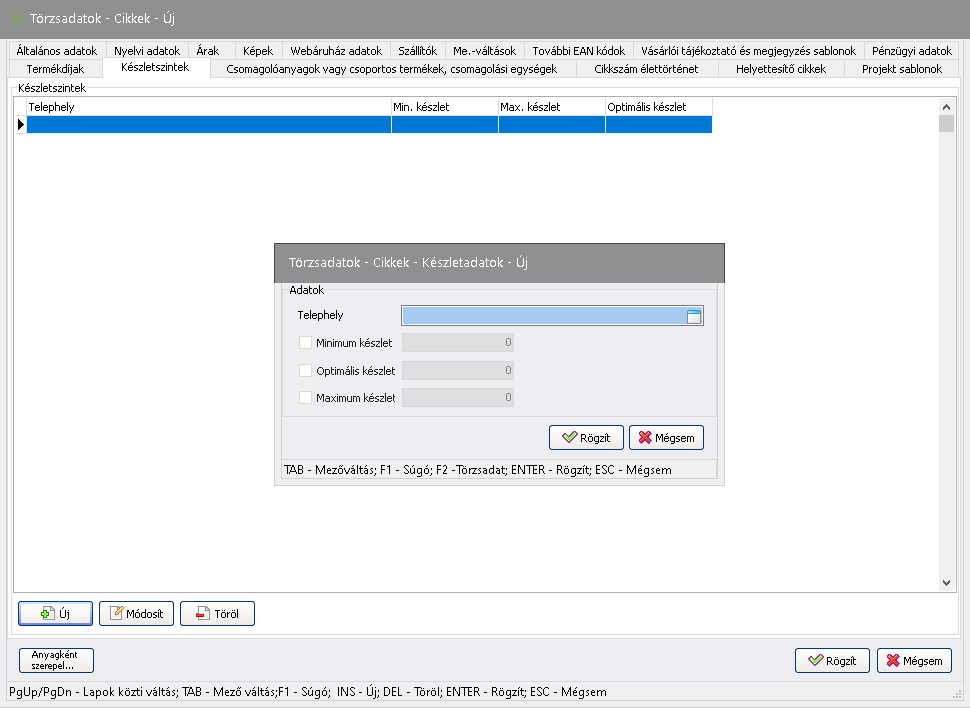Click the Anyagként szerepel... button
Image resolution: width=970 pixels, height=708 pixels.
[x=55, y=660]
